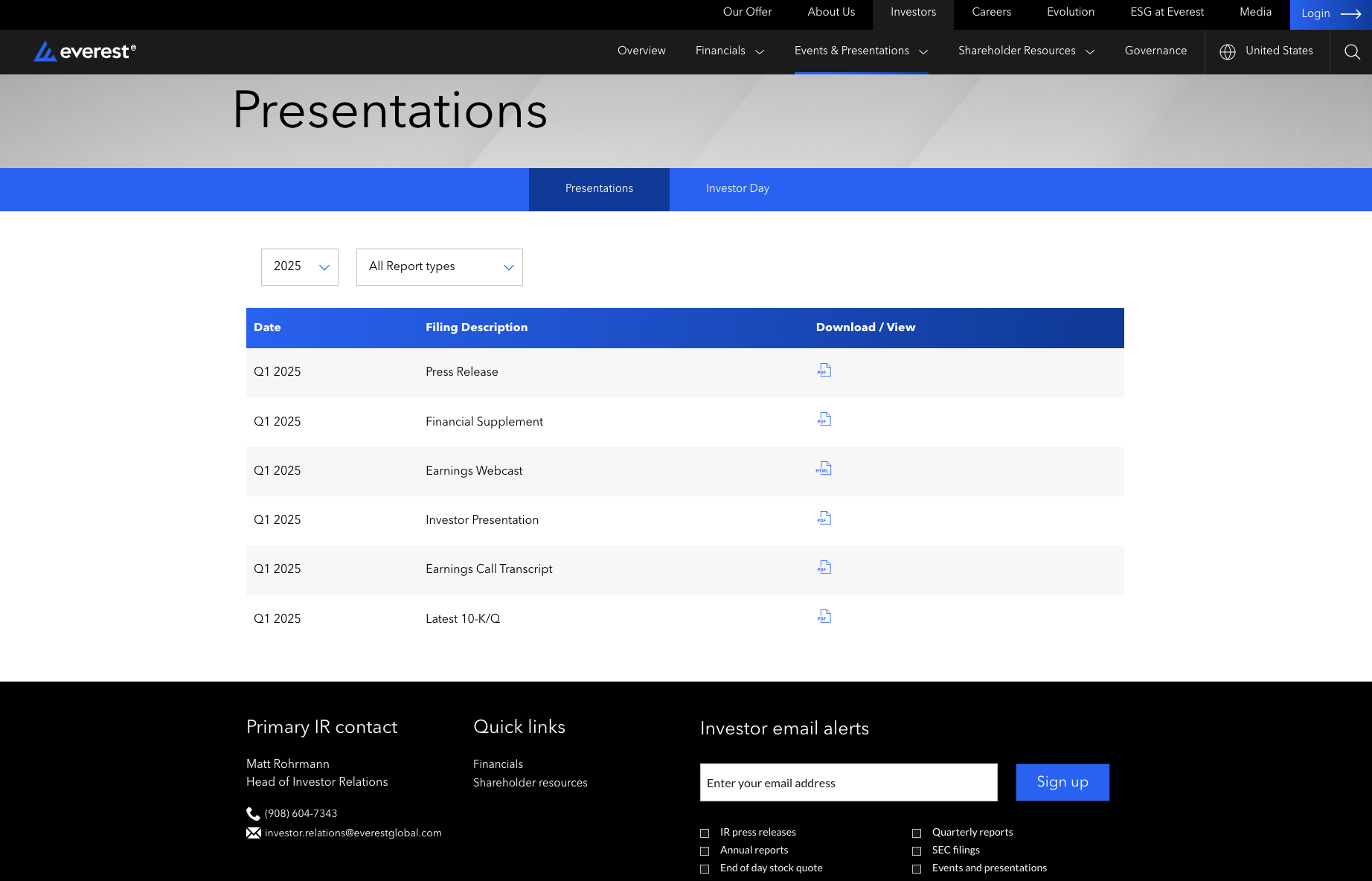This screenshot has width=1372, height=881.
Task: Switch to the Investor Day tab
Action: click(737, 189)
